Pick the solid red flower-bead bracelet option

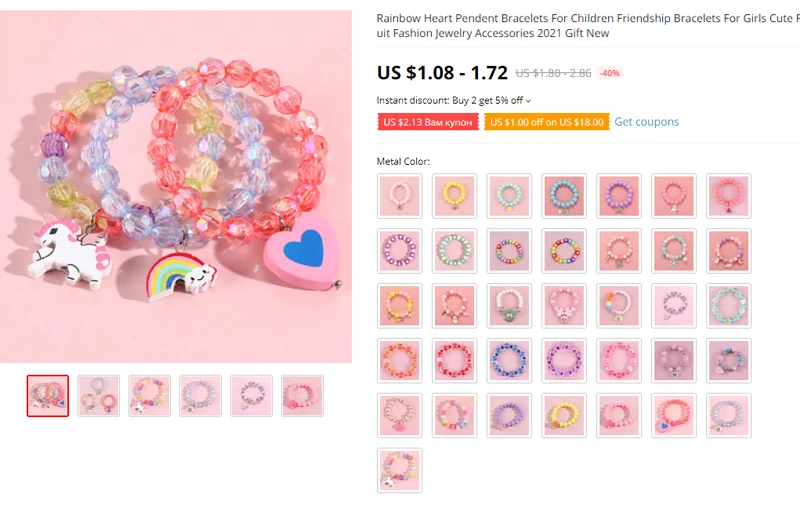point(454,361)
